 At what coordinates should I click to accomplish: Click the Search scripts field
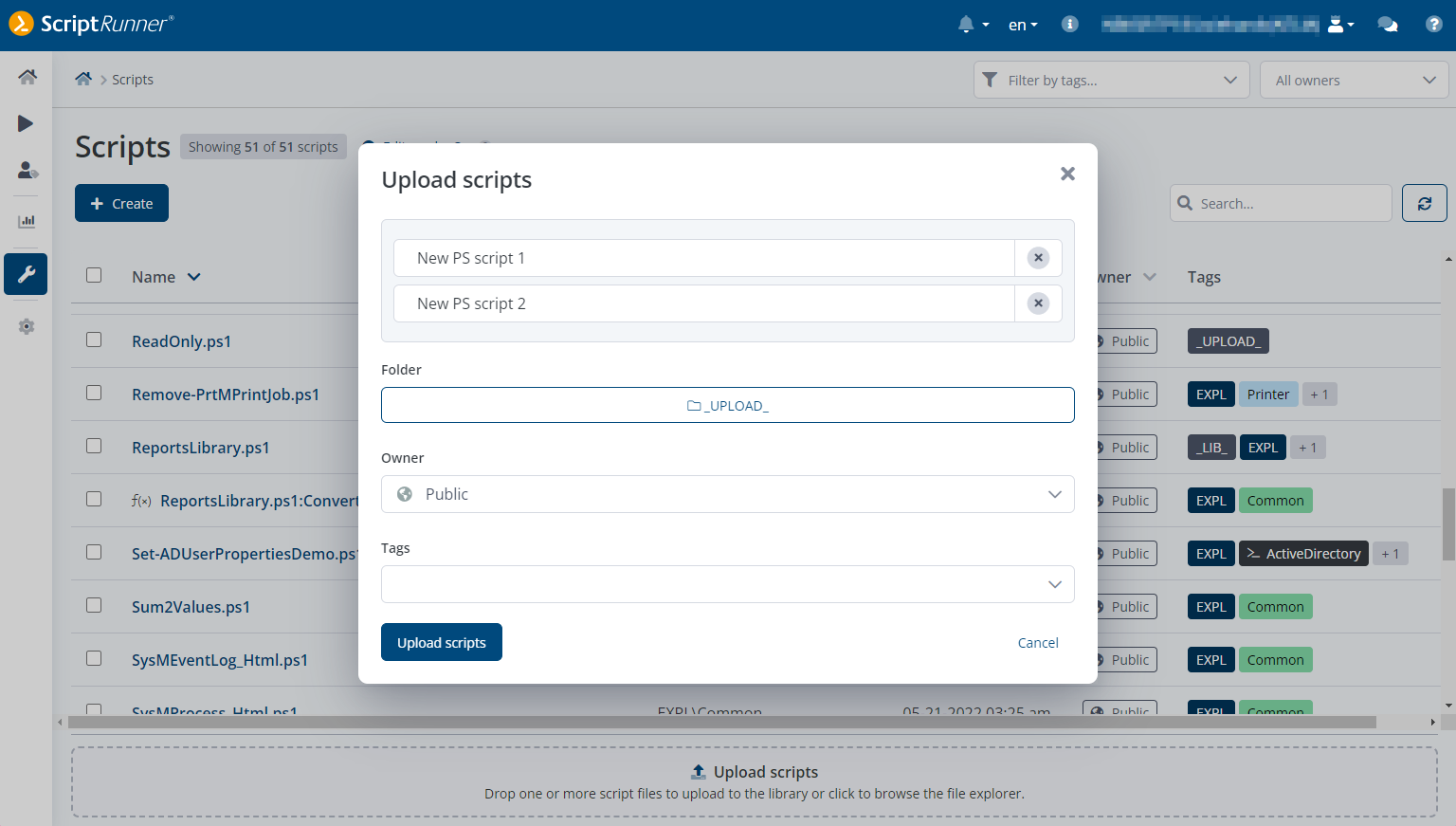point(1281,203)
